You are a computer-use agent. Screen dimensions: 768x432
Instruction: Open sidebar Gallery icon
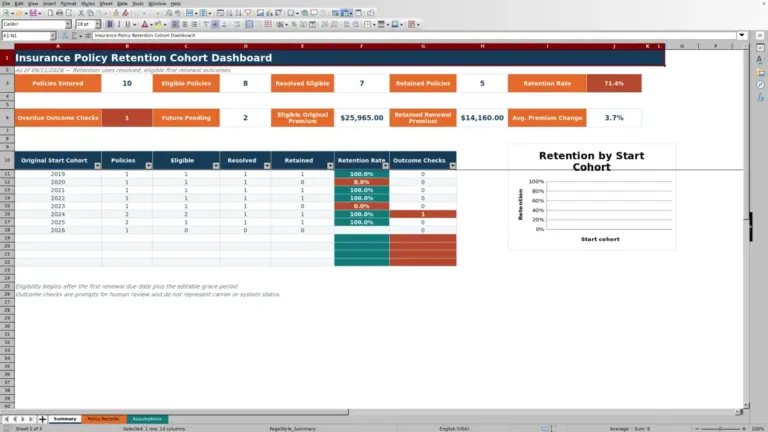pos(760,72)
